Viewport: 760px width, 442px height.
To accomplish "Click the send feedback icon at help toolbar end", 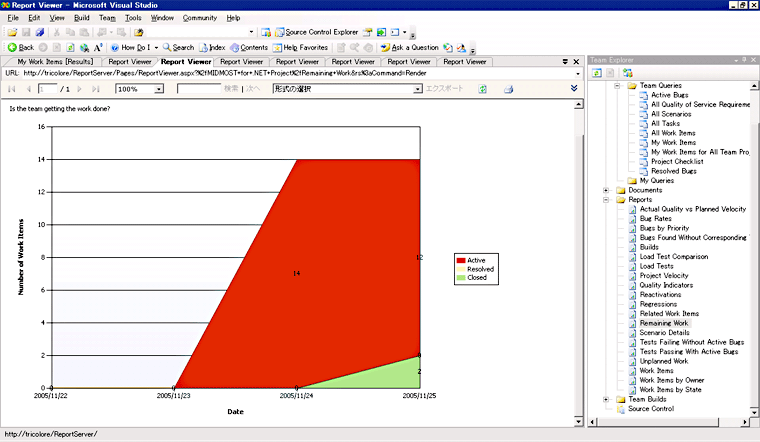I will pyautogui.click(x=461, y=47).
